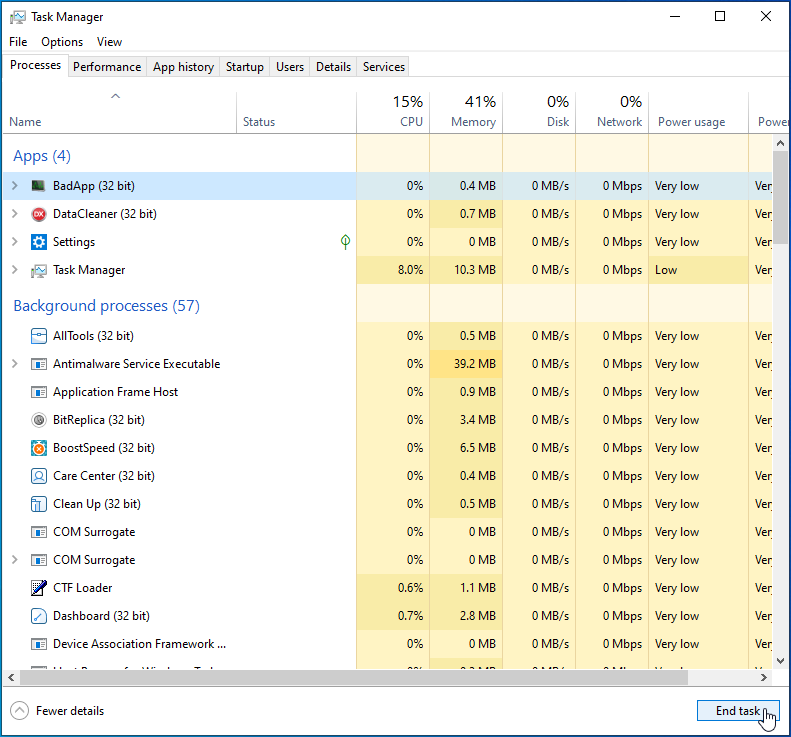Click the Settings gear icon
Viewport: 791px width, 737px height.
[39, 242]
